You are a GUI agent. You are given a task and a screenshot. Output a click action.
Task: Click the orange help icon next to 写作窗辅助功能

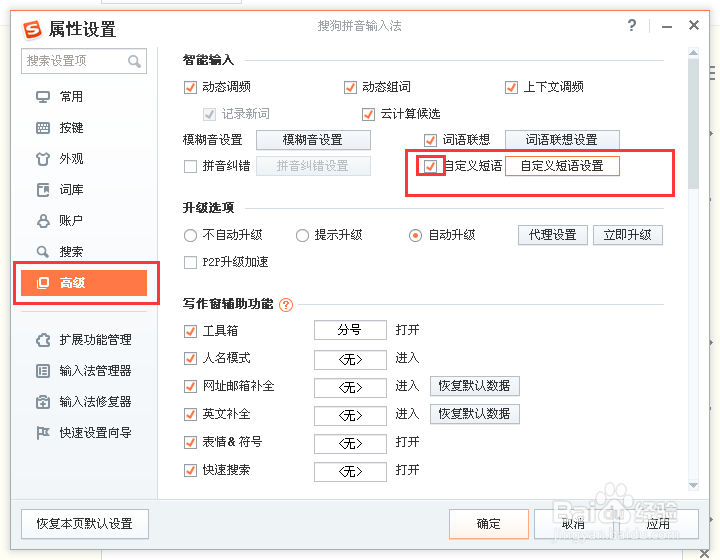click(x=286, y=305)
